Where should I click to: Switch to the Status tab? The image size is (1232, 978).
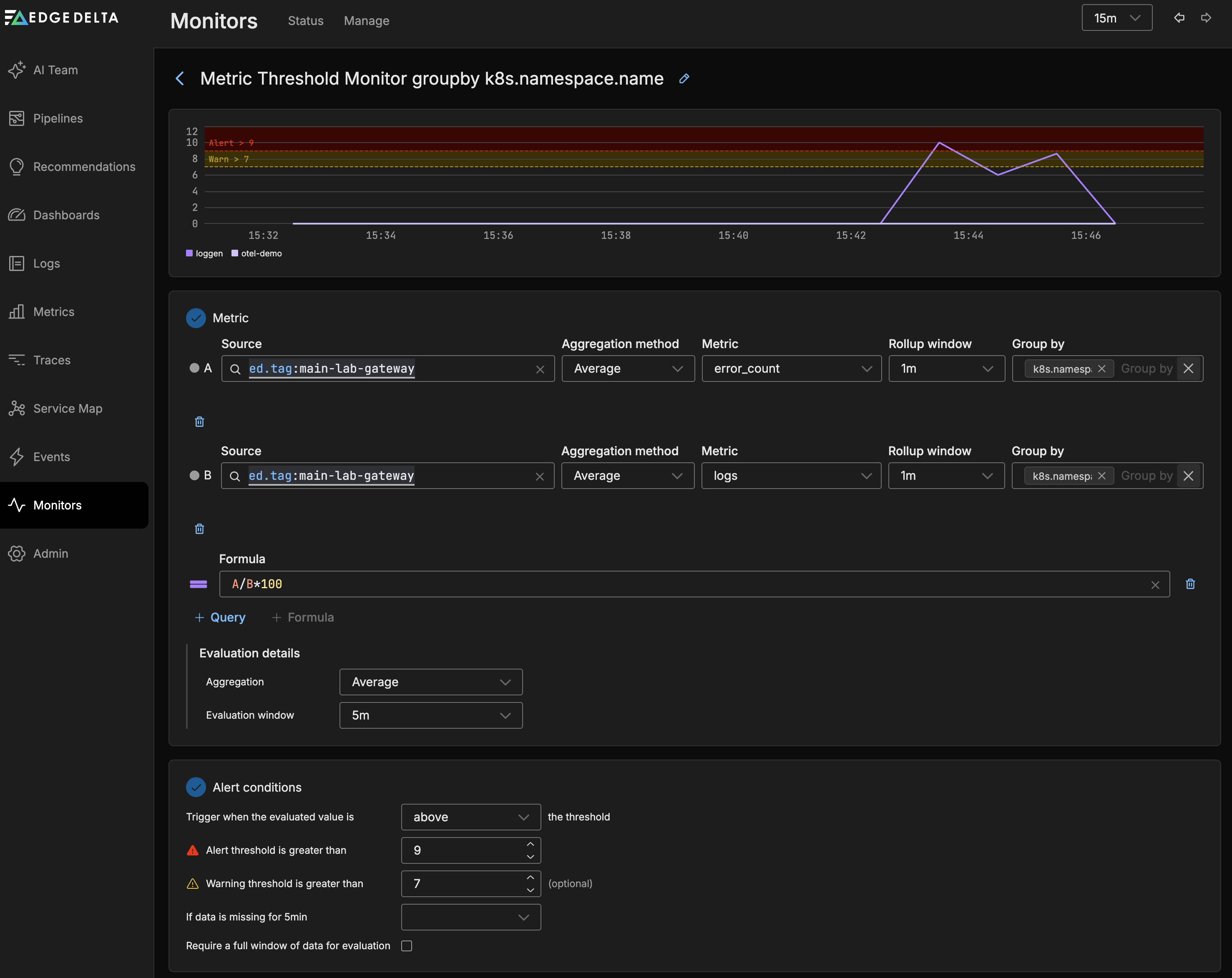(x=306, y=20)
